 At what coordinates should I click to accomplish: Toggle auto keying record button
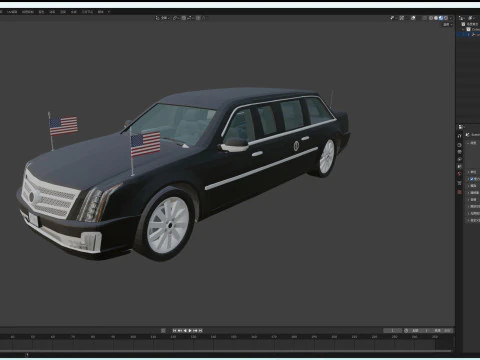[163, 331]
